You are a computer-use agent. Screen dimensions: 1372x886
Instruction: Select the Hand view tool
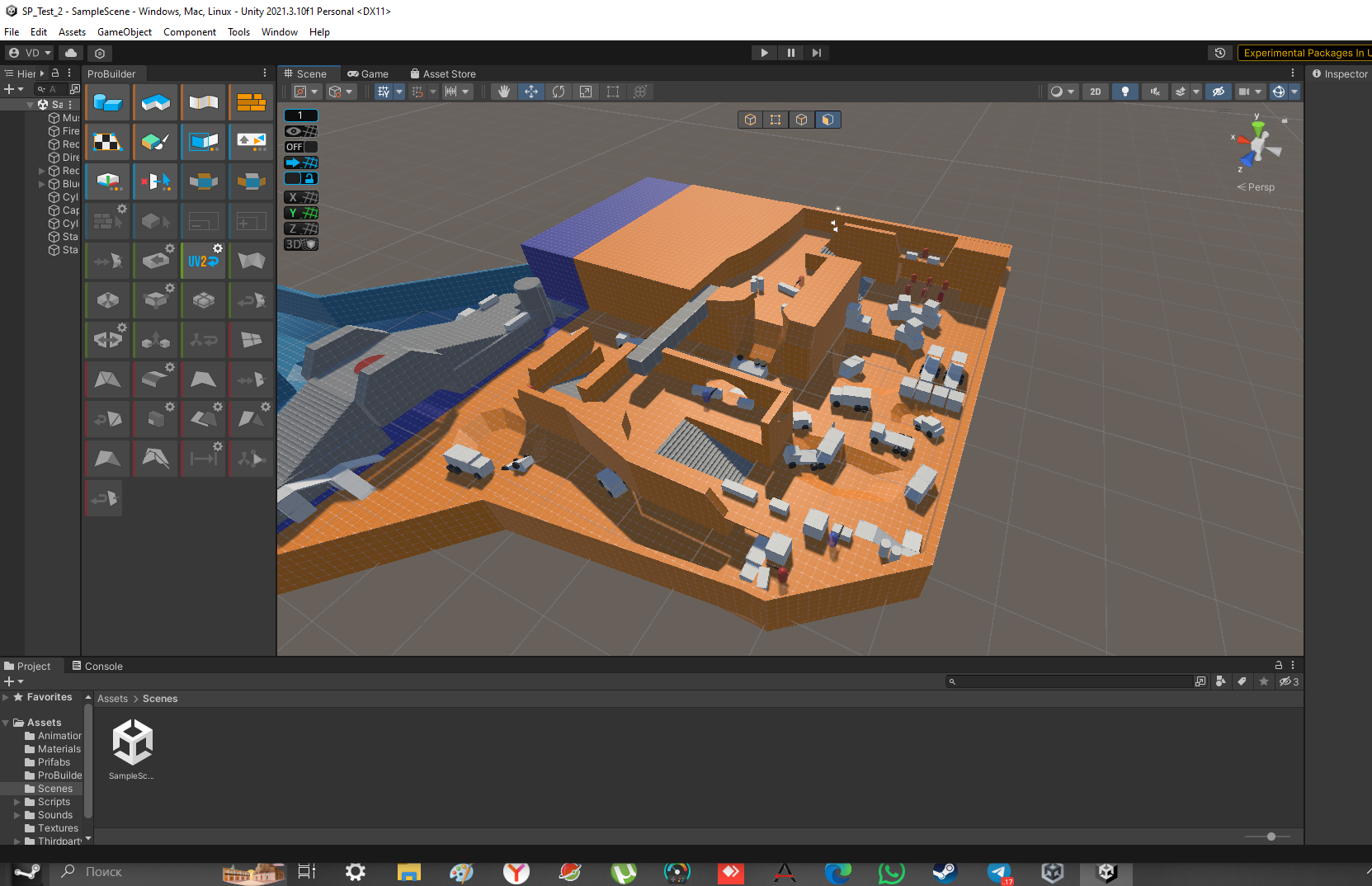[503, 92]
